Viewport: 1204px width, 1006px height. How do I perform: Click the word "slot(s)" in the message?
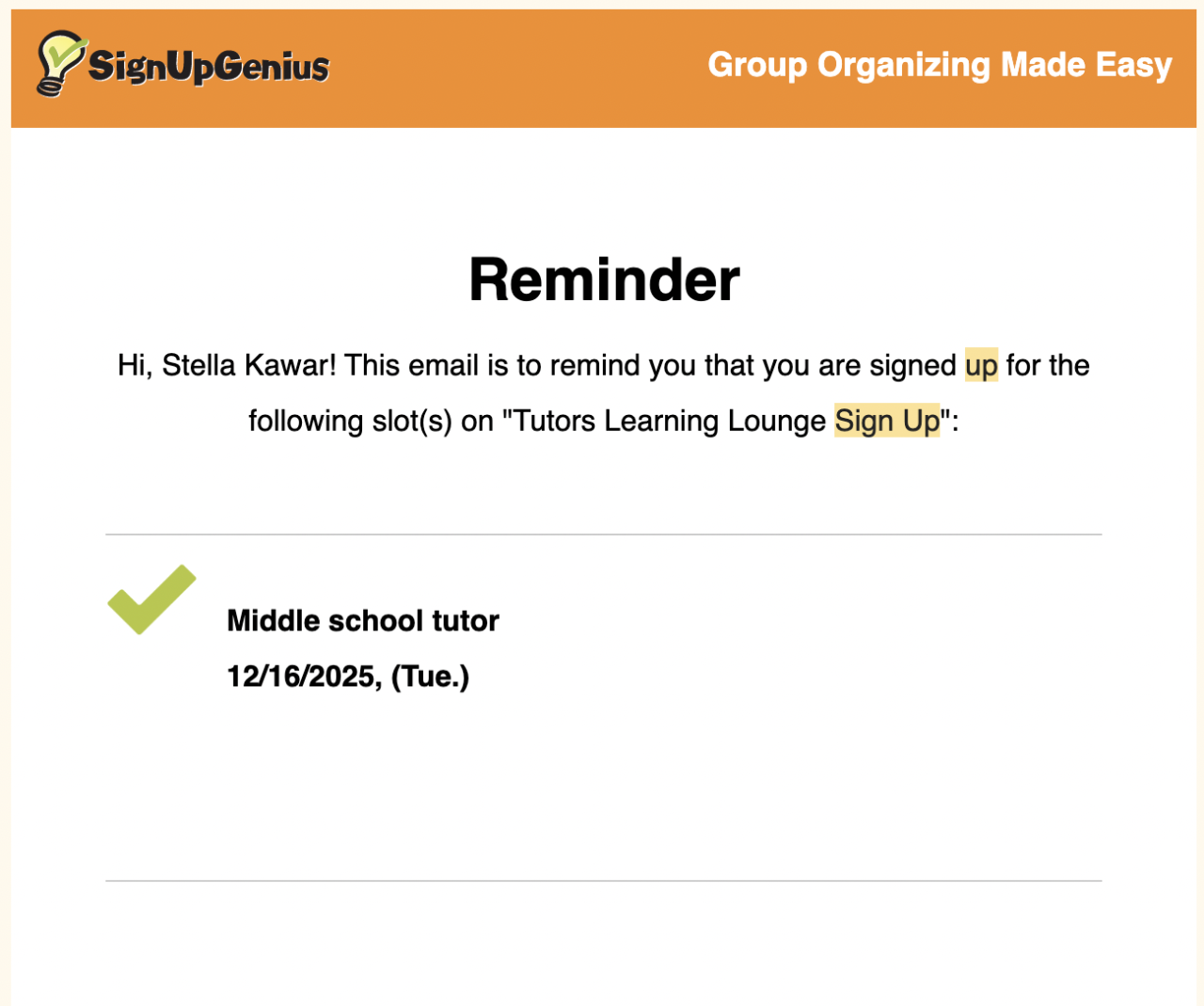[412, 421]
